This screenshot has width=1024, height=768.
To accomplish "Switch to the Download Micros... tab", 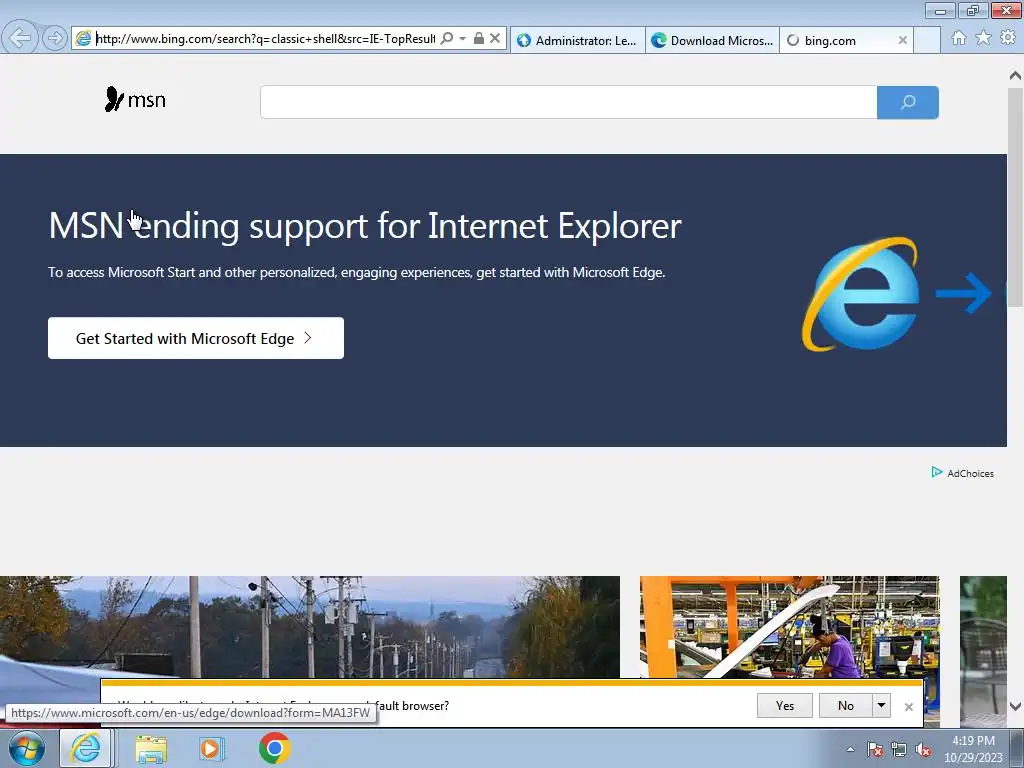I will point(712,40).
